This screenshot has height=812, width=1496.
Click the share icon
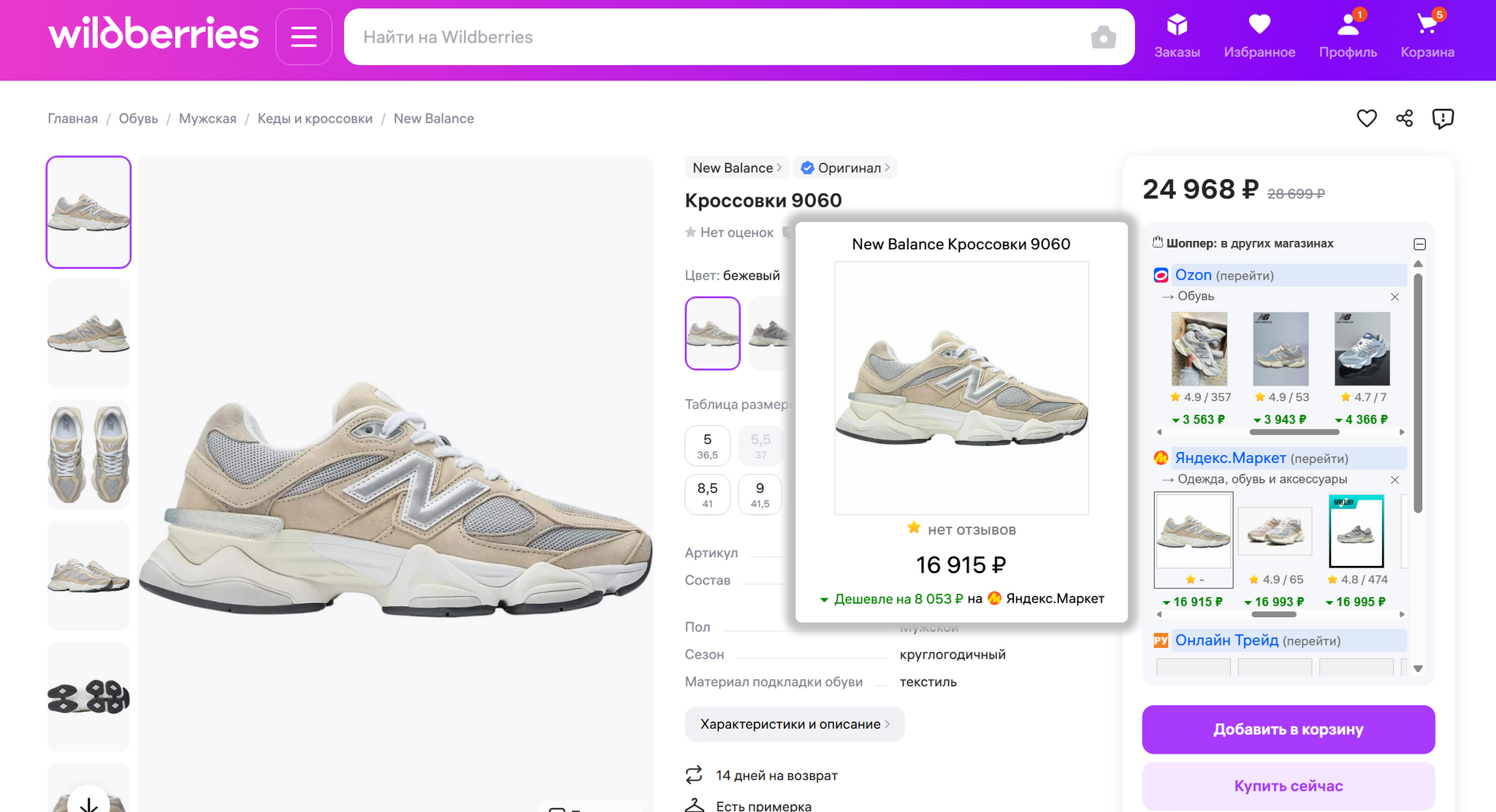point(1404,118)
